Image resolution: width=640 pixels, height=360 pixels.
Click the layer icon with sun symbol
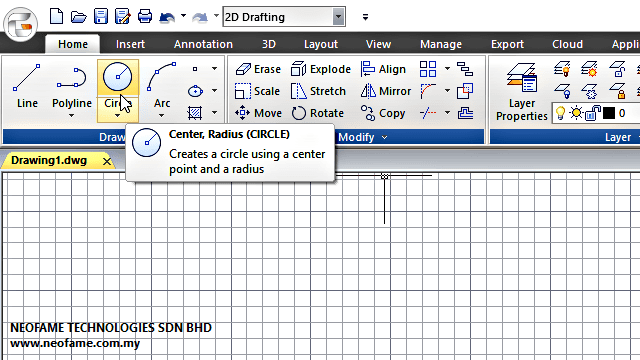[589, 69]
